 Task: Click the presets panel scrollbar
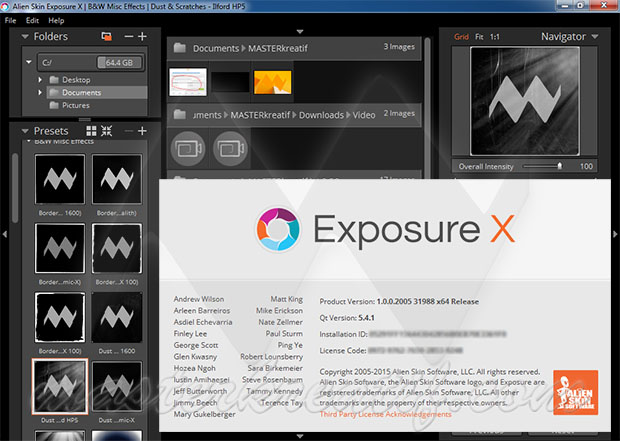tap(15, 188)
